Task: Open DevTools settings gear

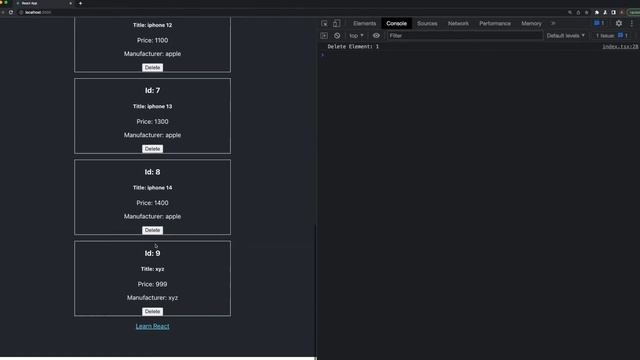Action: coord(619,24)
